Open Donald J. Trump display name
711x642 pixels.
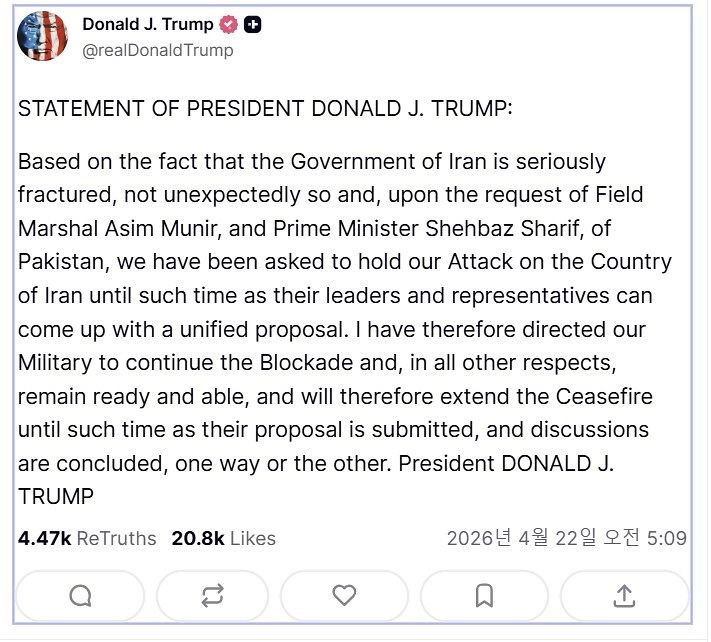pyautogui.click(x=147, y=25)
